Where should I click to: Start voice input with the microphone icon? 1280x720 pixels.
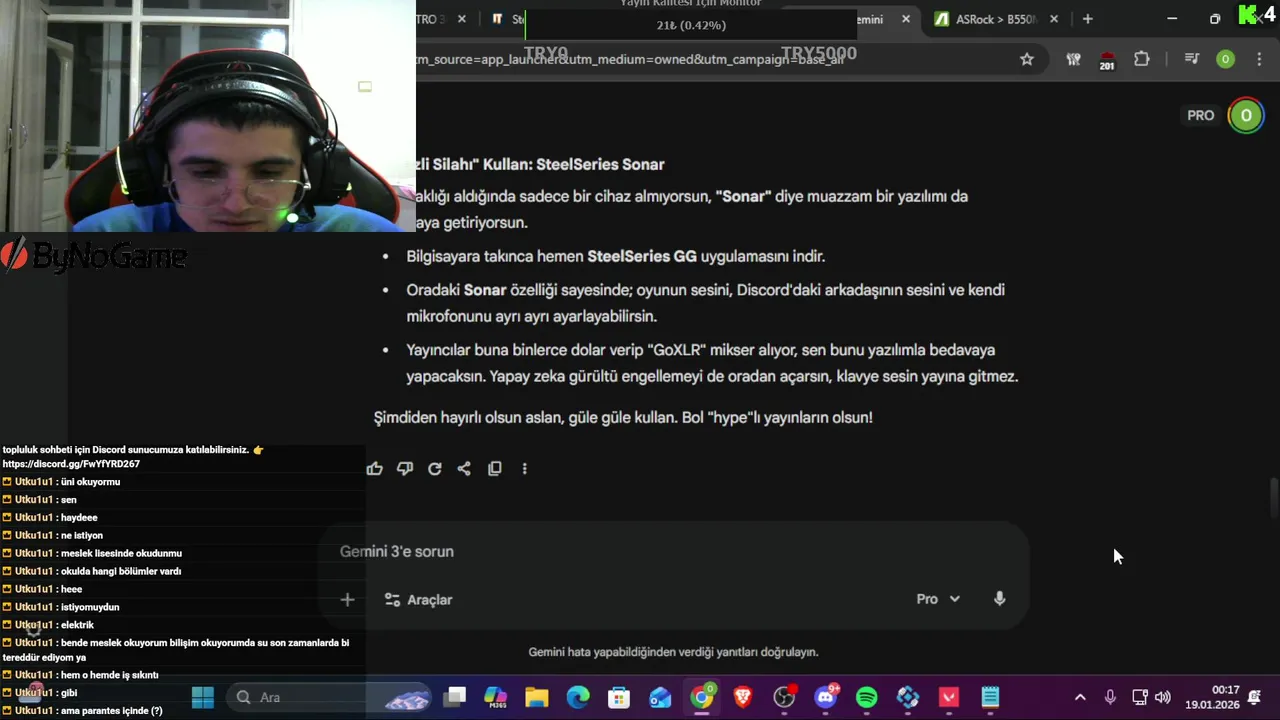tap(999, 598)
